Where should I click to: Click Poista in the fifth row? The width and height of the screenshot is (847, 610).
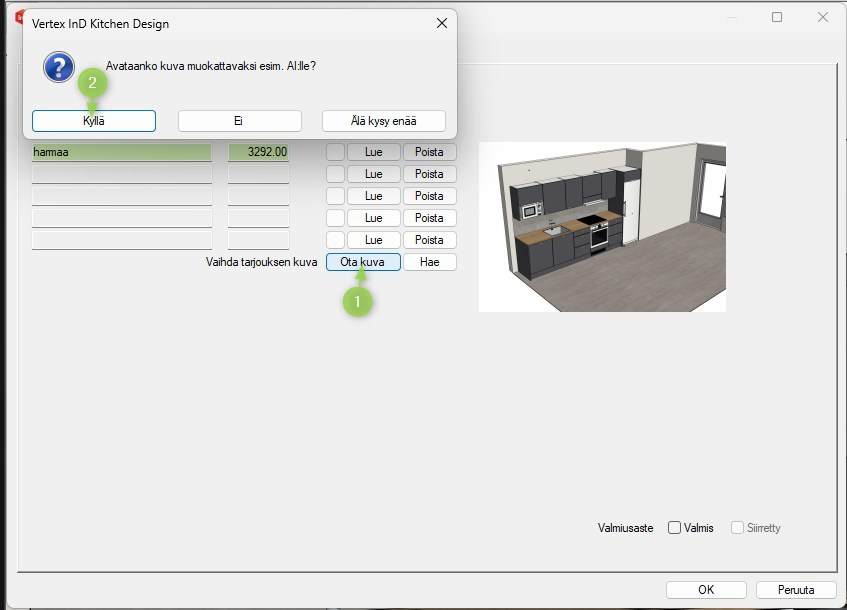click(429, 240)
